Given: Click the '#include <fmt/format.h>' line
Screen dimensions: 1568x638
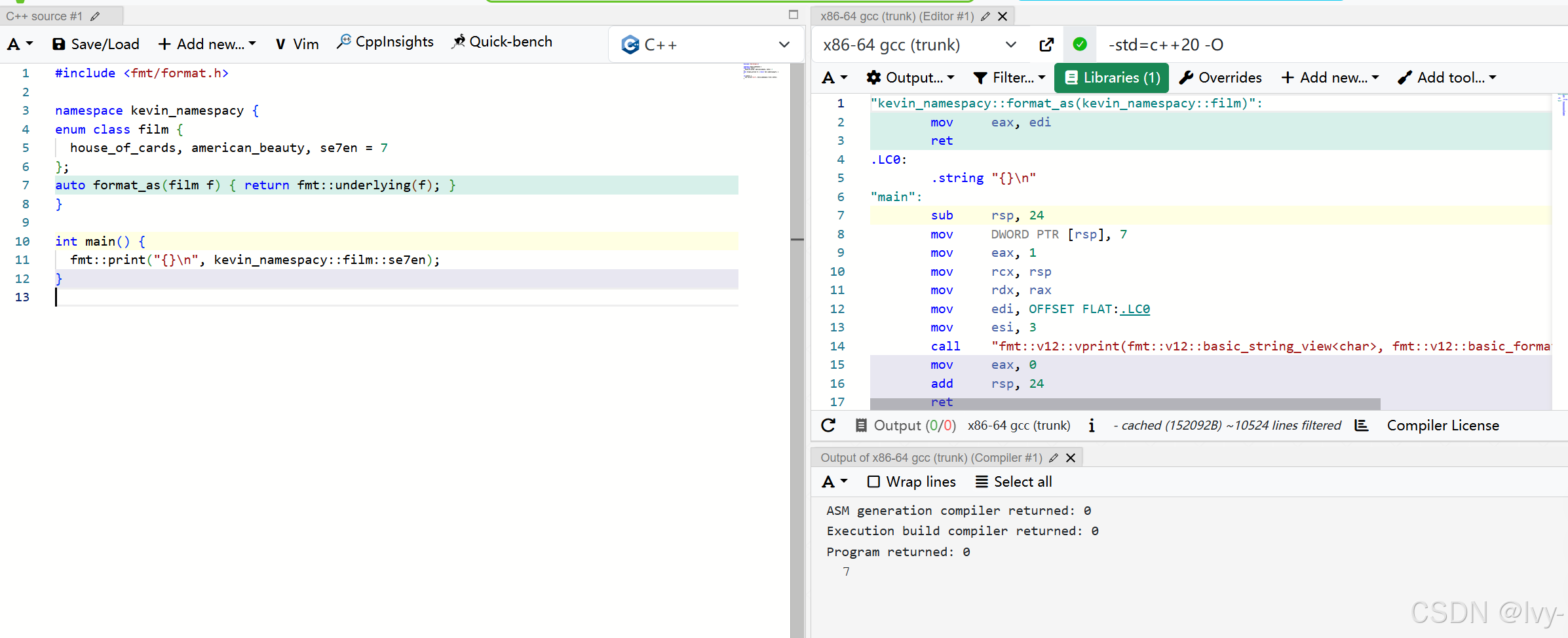Looking at the screenshot, I should pyautogui.click(x=142, y=73).
